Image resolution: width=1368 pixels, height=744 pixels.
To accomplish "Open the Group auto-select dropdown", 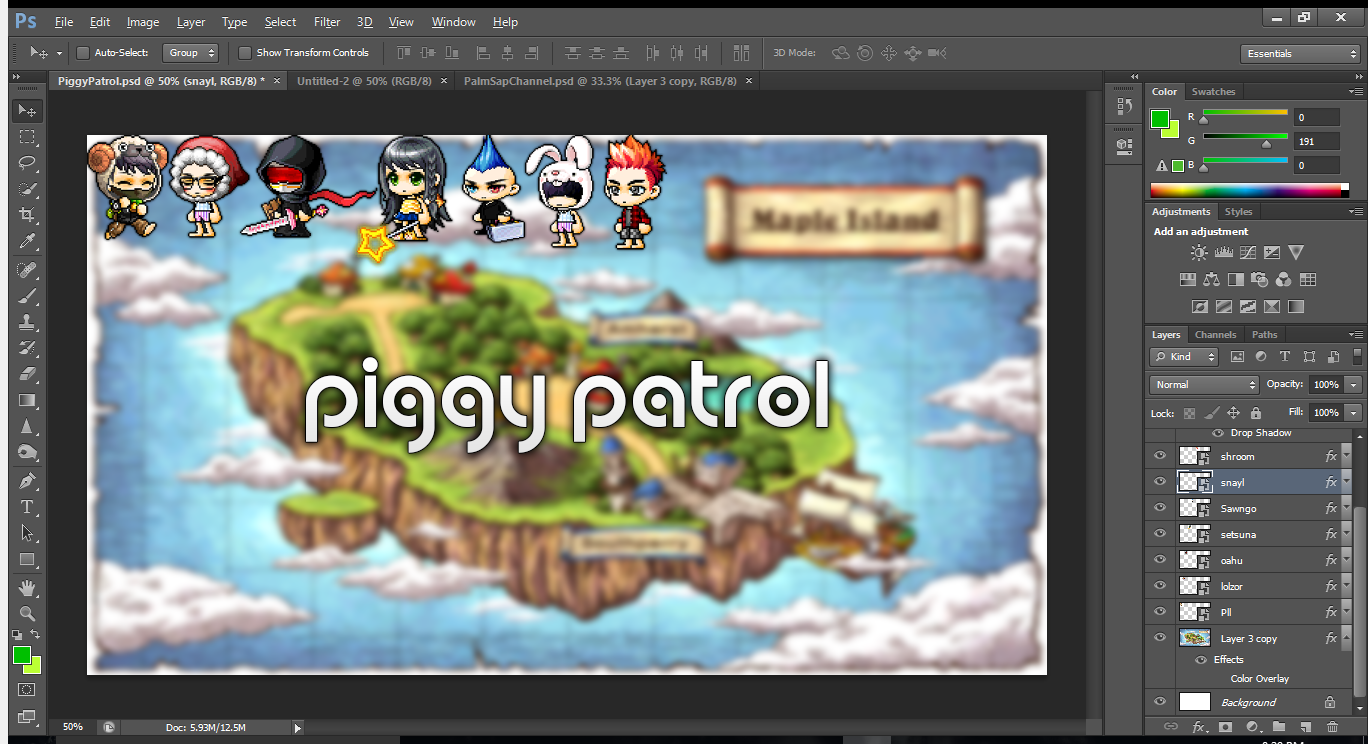I will click(x=192, y=53).
